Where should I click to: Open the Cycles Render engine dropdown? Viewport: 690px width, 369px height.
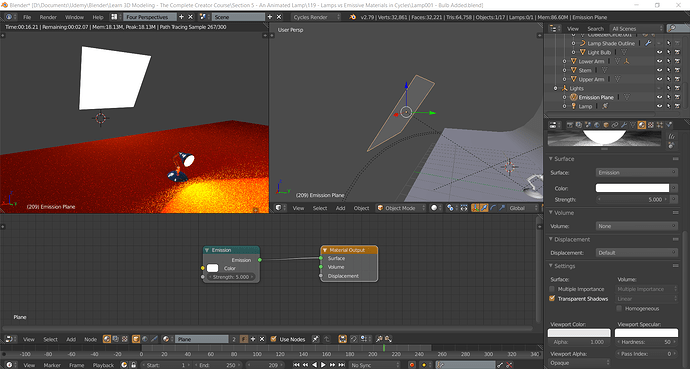pos(316,17)
